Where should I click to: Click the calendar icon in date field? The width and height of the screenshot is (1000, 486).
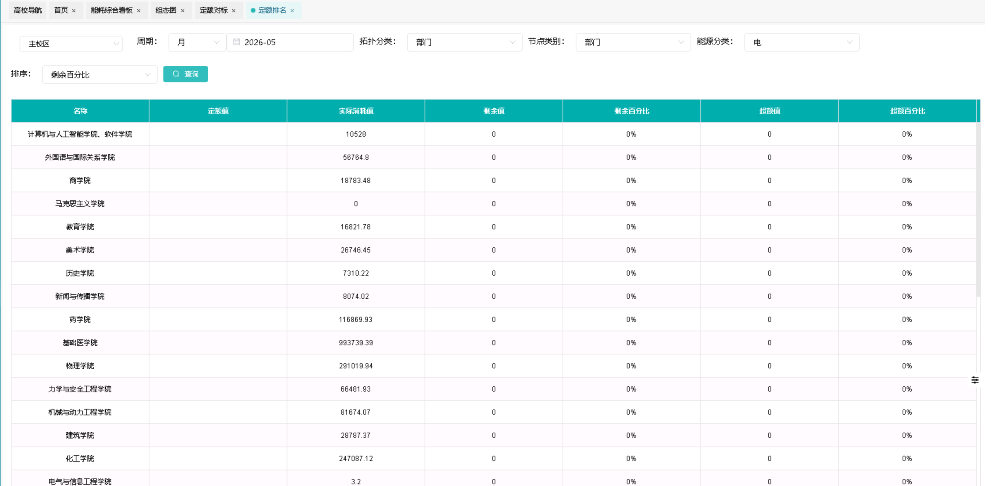point(236,42)
